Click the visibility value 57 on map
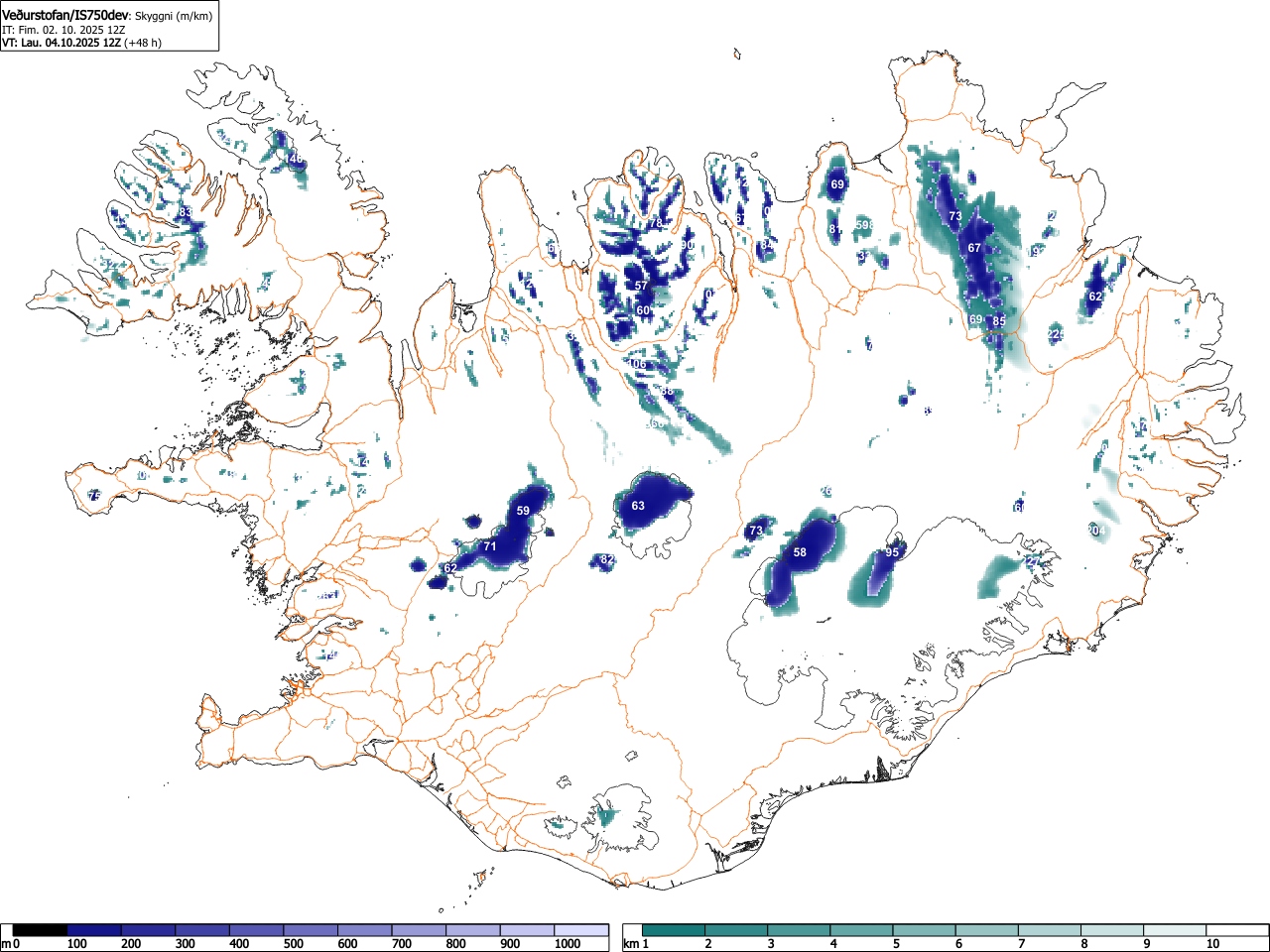Viewport: 1270px width, 952px height. click(x=641, y=286)
